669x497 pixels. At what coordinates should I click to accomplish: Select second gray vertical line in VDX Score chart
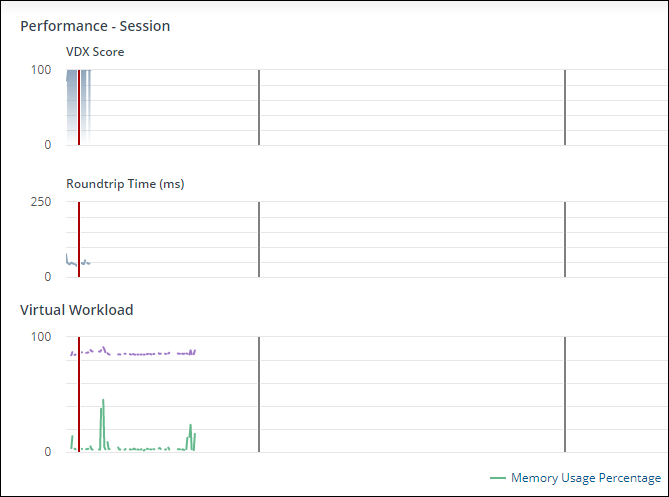pos(565,107)
